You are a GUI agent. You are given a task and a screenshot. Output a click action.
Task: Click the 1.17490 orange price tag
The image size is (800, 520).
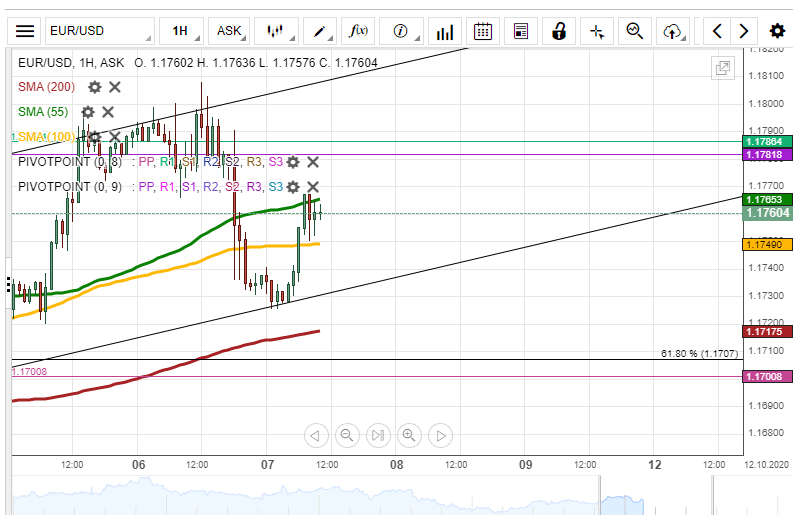click(x=767, y=244)
